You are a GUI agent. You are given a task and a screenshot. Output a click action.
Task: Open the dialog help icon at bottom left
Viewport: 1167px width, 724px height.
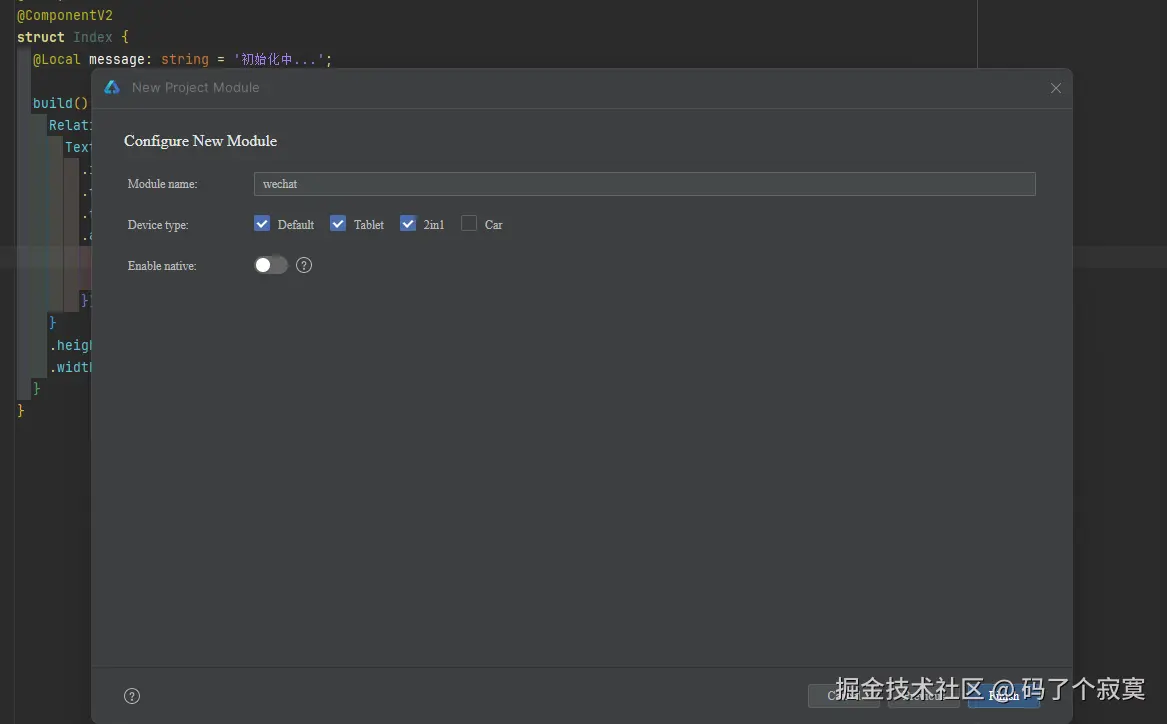132,696
